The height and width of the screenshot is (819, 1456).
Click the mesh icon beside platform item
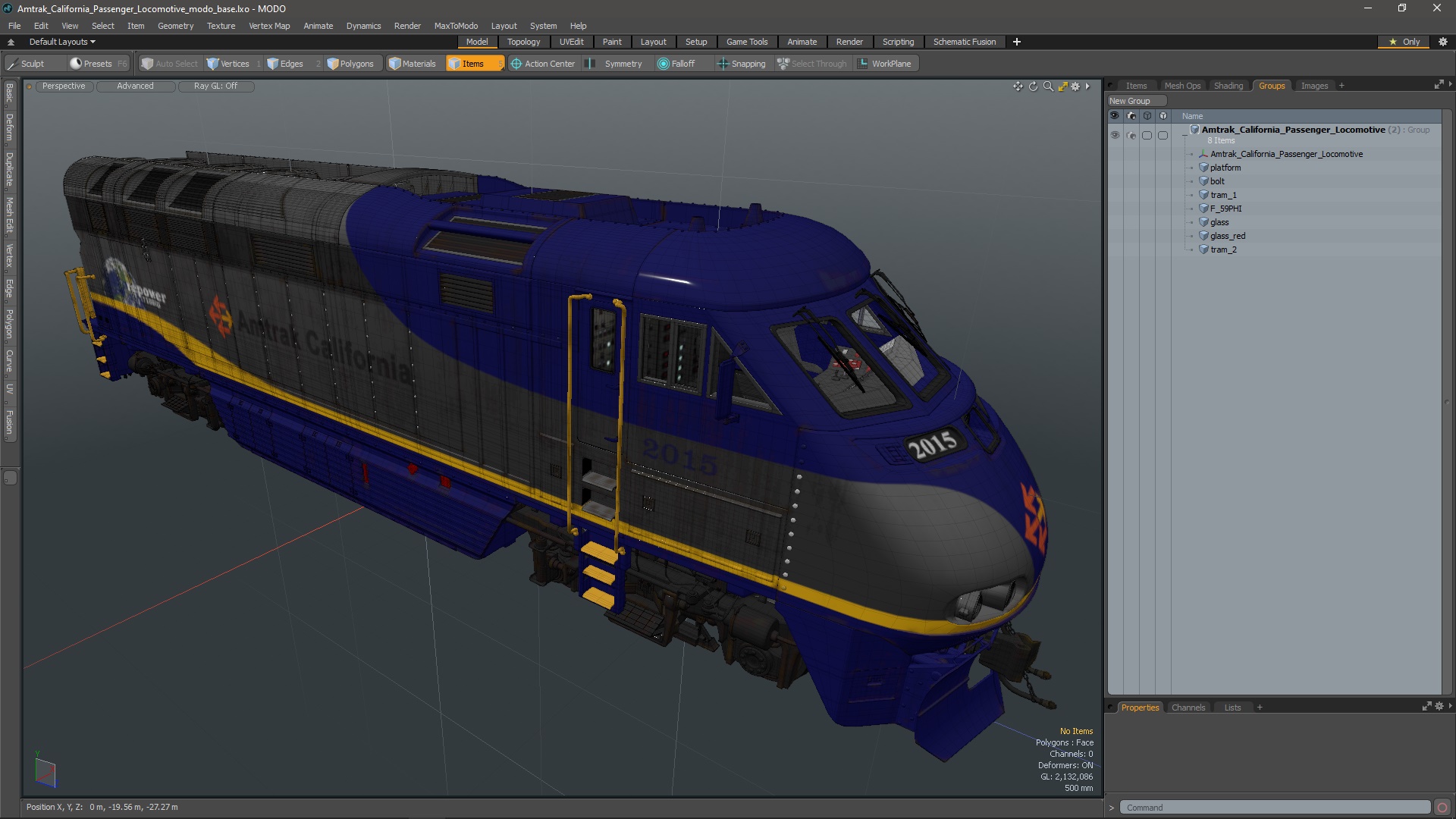click(x=1203, y=168)
